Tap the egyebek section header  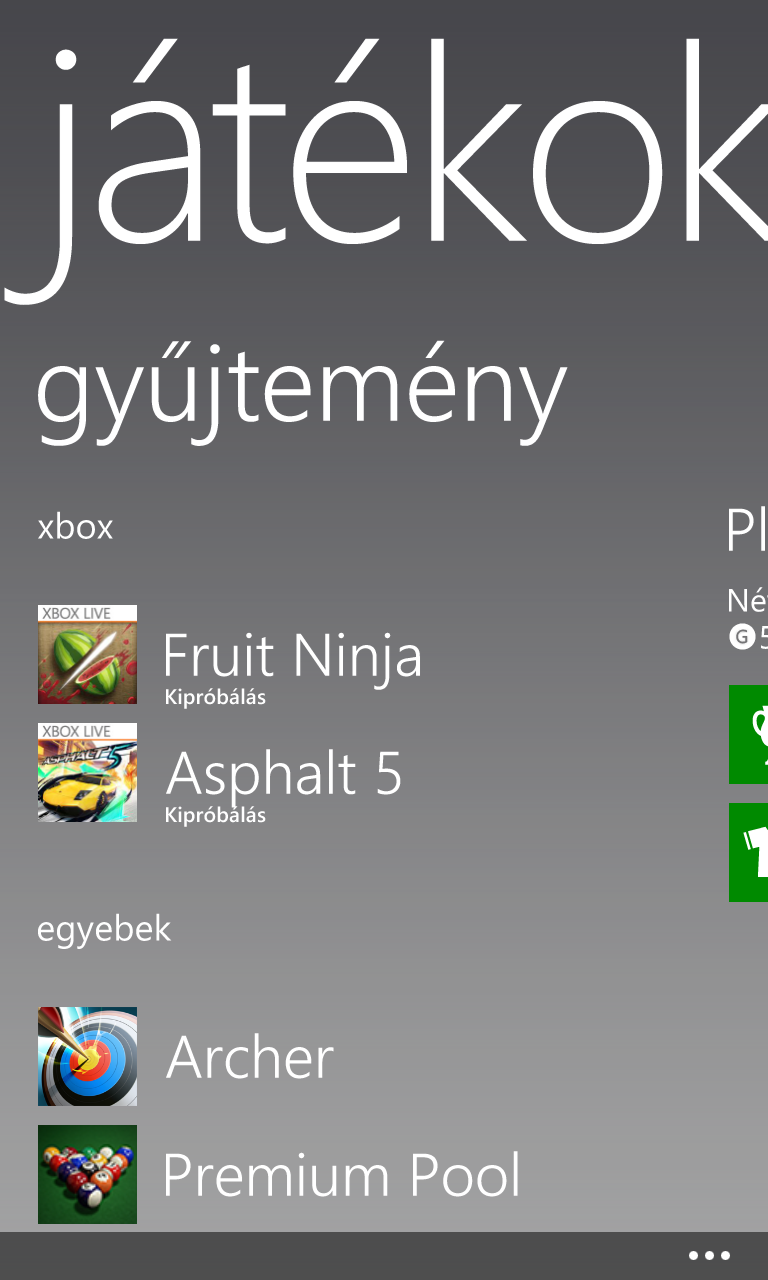click(x=104, y=931)
